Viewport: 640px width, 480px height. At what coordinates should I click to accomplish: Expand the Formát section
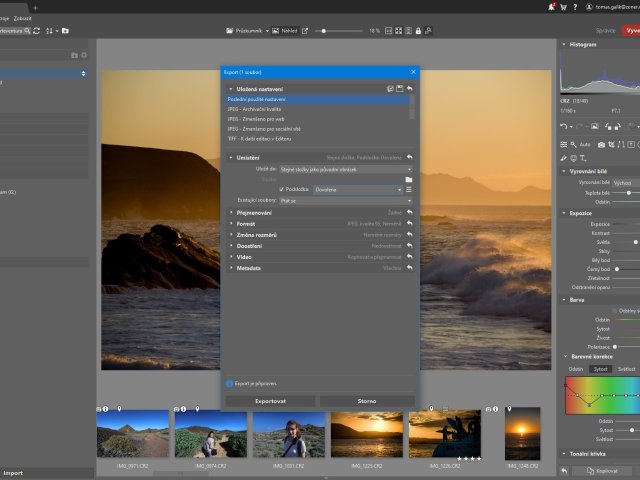pyautogui.click(x=231, y=224)
